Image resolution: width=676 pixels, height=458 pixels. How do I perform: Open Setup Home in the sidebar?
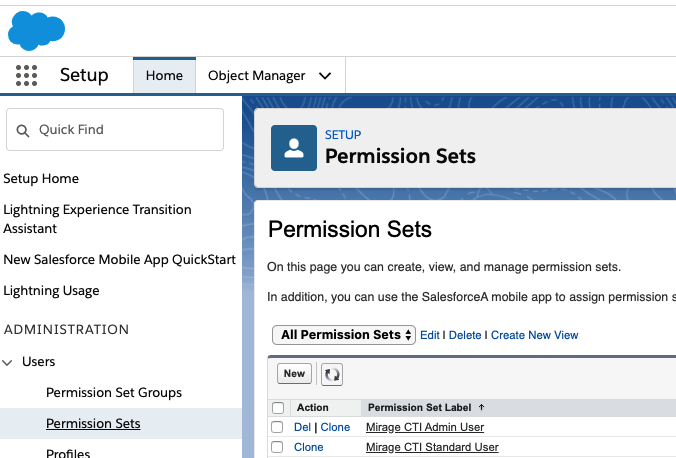[41, 179]
